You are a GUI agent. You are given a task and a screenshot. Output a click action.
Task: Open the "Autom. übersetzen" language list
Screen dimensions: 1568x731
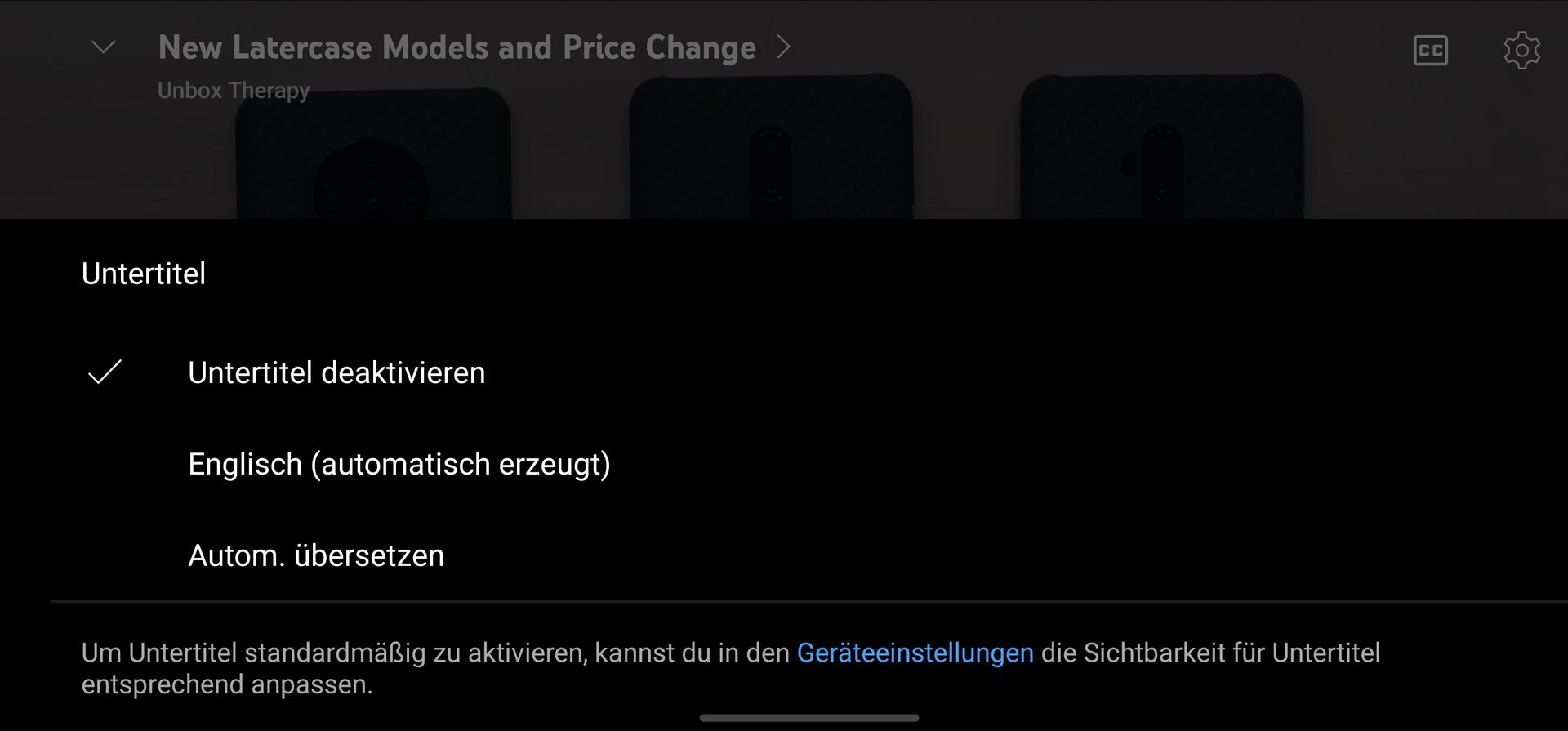pyautogui.click(x=316, y=555)
